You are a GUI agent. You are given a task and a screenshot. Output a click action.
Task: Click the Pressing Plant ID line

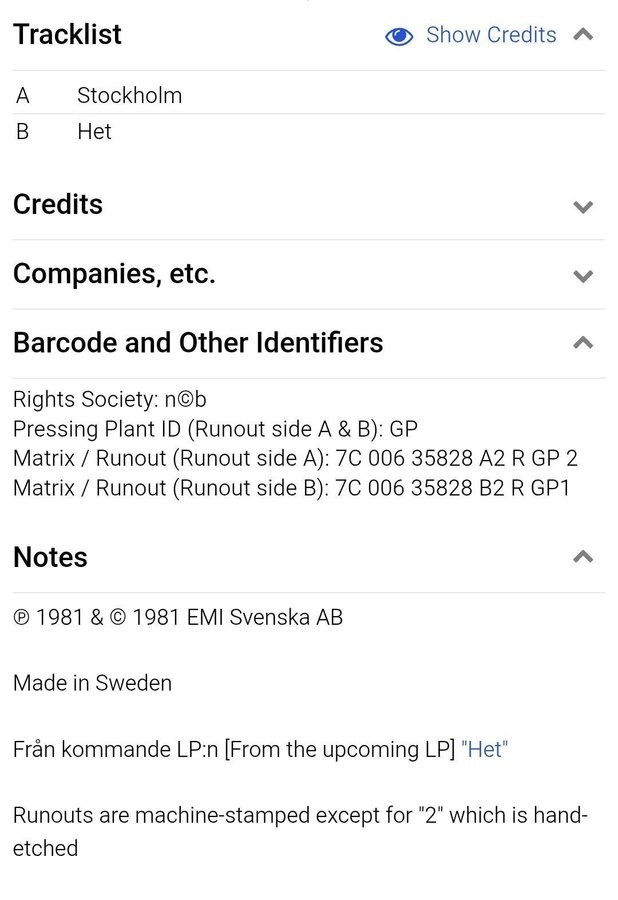click(x=215, y=429)
